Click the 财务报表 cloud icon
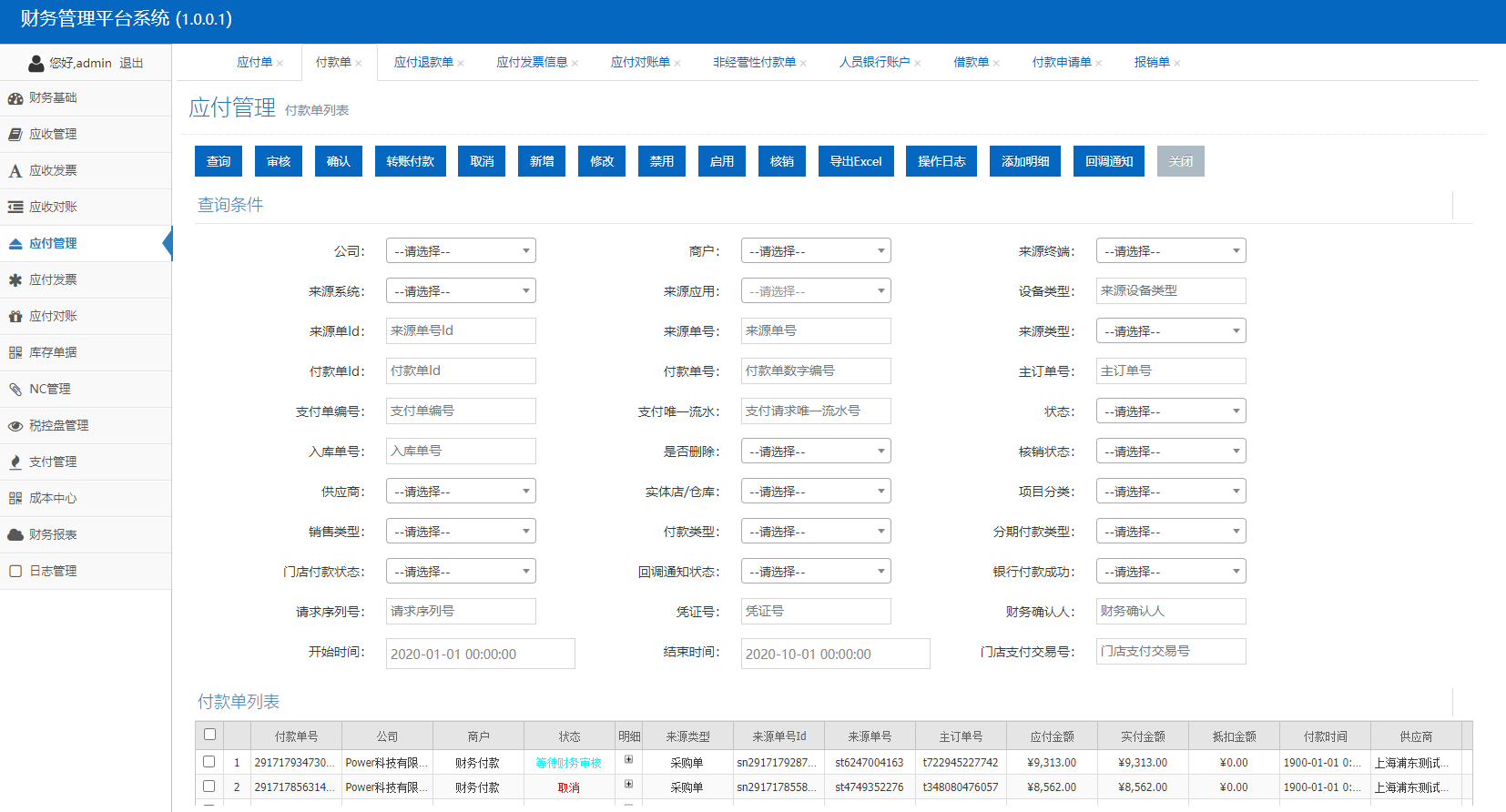This screenshot has height=812, width=1506. click(15, 535)
